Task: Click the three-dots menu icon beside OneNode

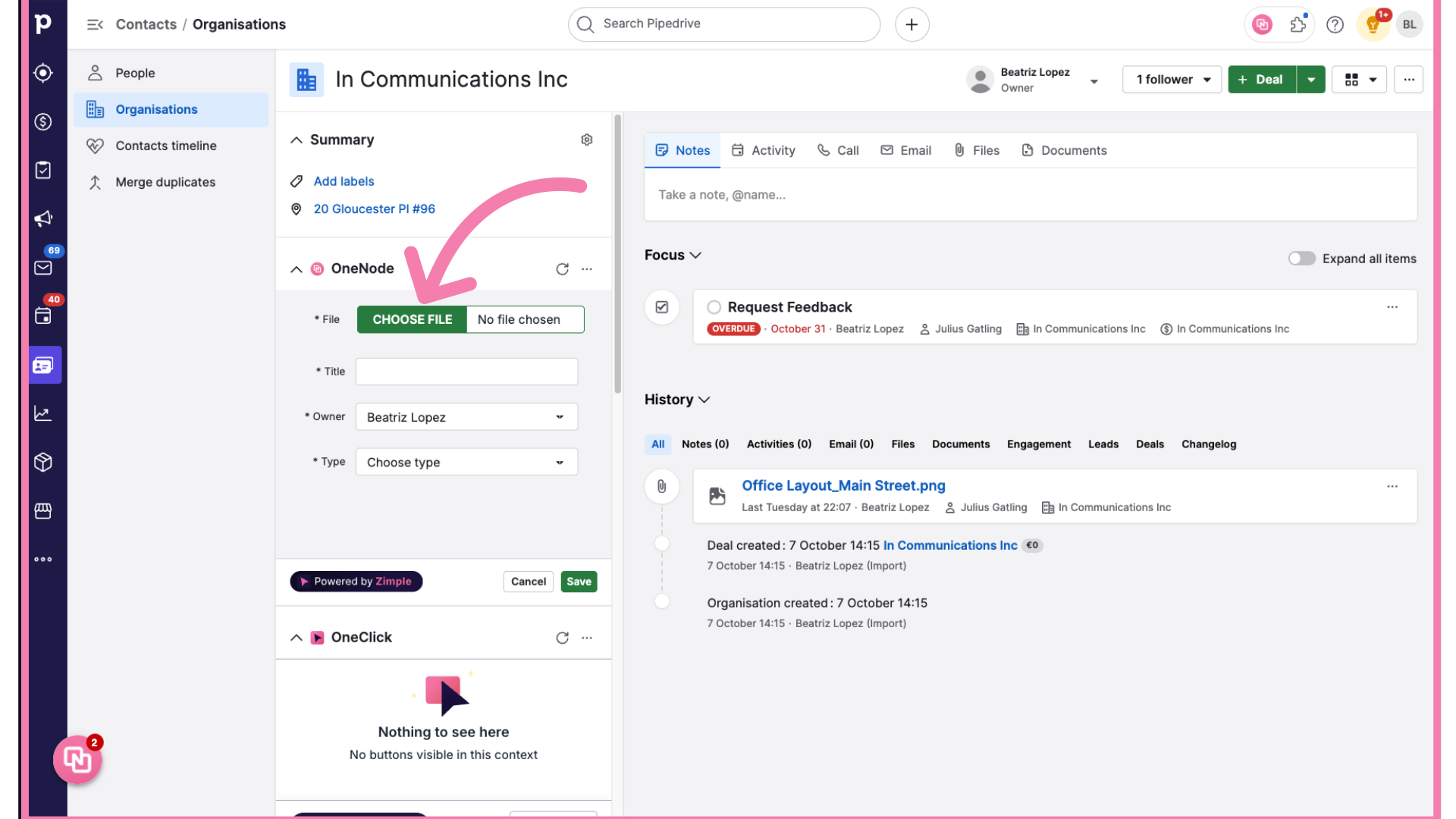Action: click(x=587, y=269)
